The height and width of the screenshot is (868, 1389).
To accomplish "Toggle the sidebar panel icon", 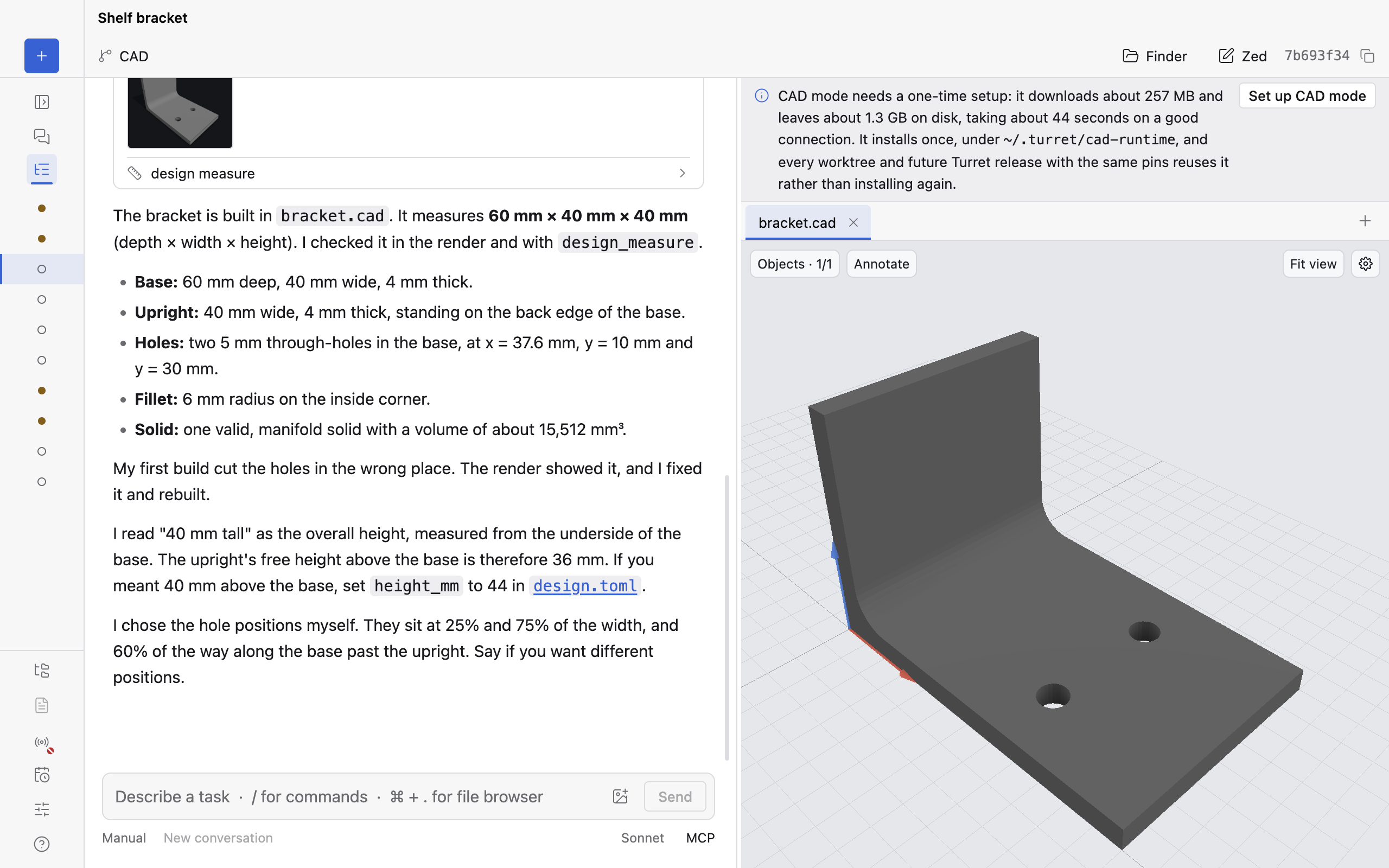I will 41,102.
